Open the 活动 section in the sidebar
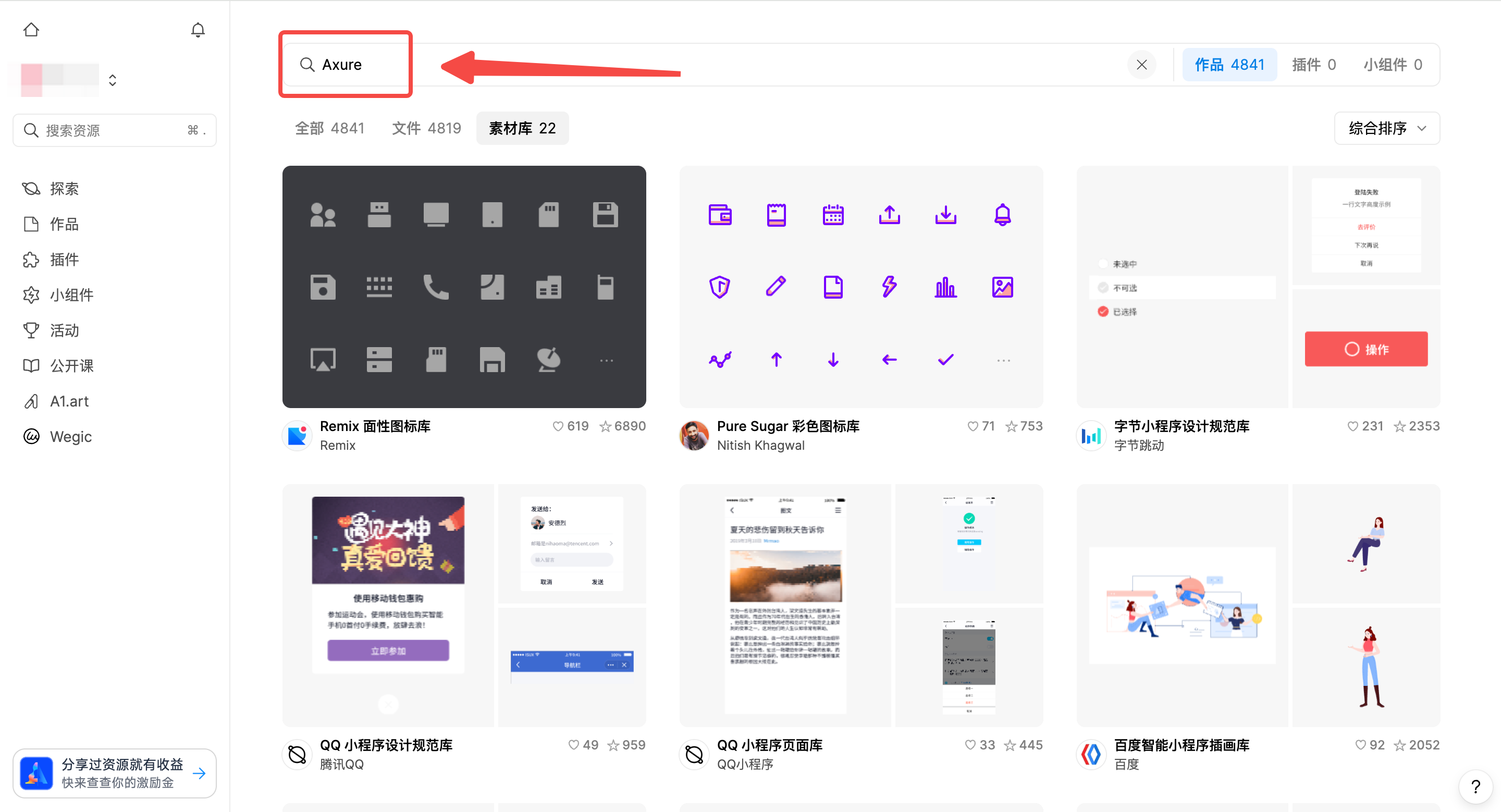This screenshot has height=812, width=1501. pyautogui.click(x=64, y=330)
